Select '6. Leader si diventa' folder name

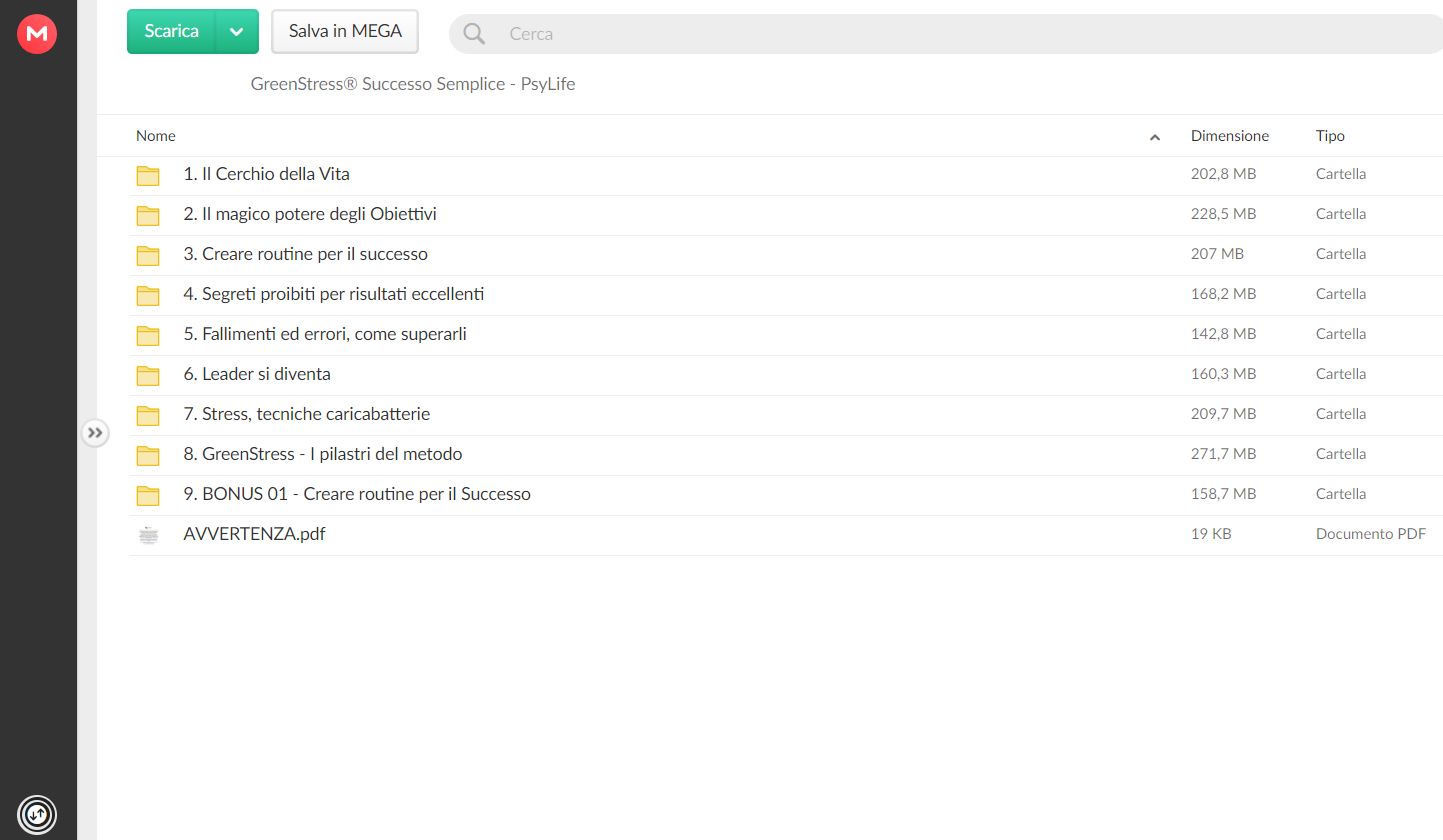tap(257, 374)
